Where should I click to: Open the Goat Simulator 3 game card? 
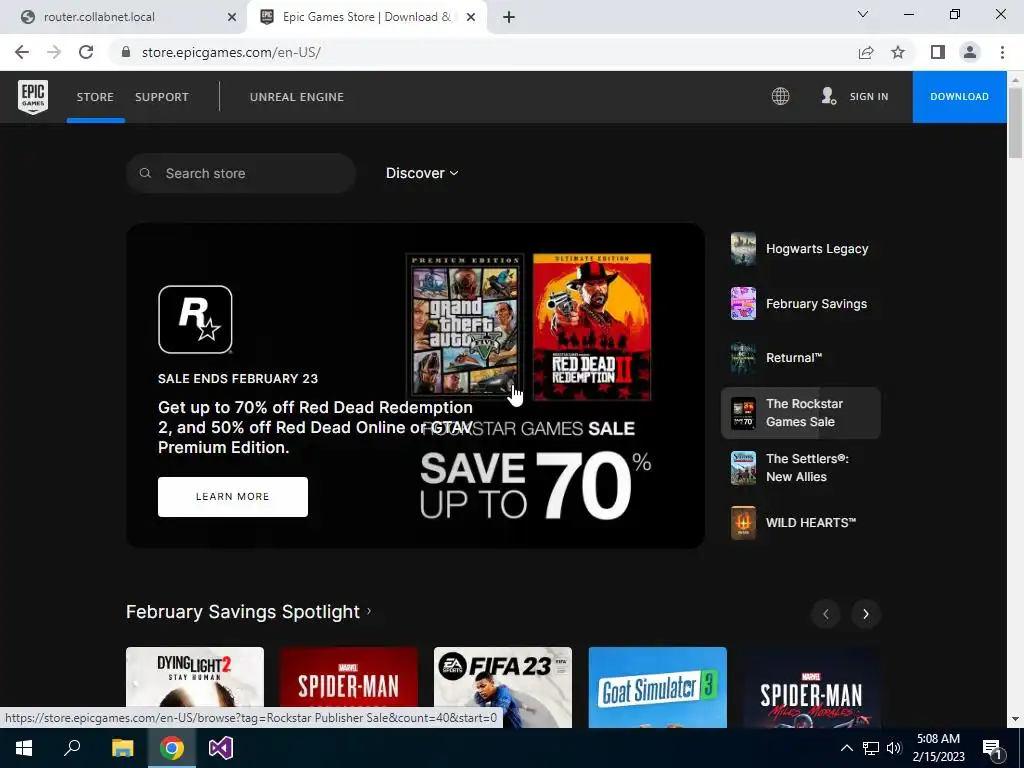tap(658, 687)
